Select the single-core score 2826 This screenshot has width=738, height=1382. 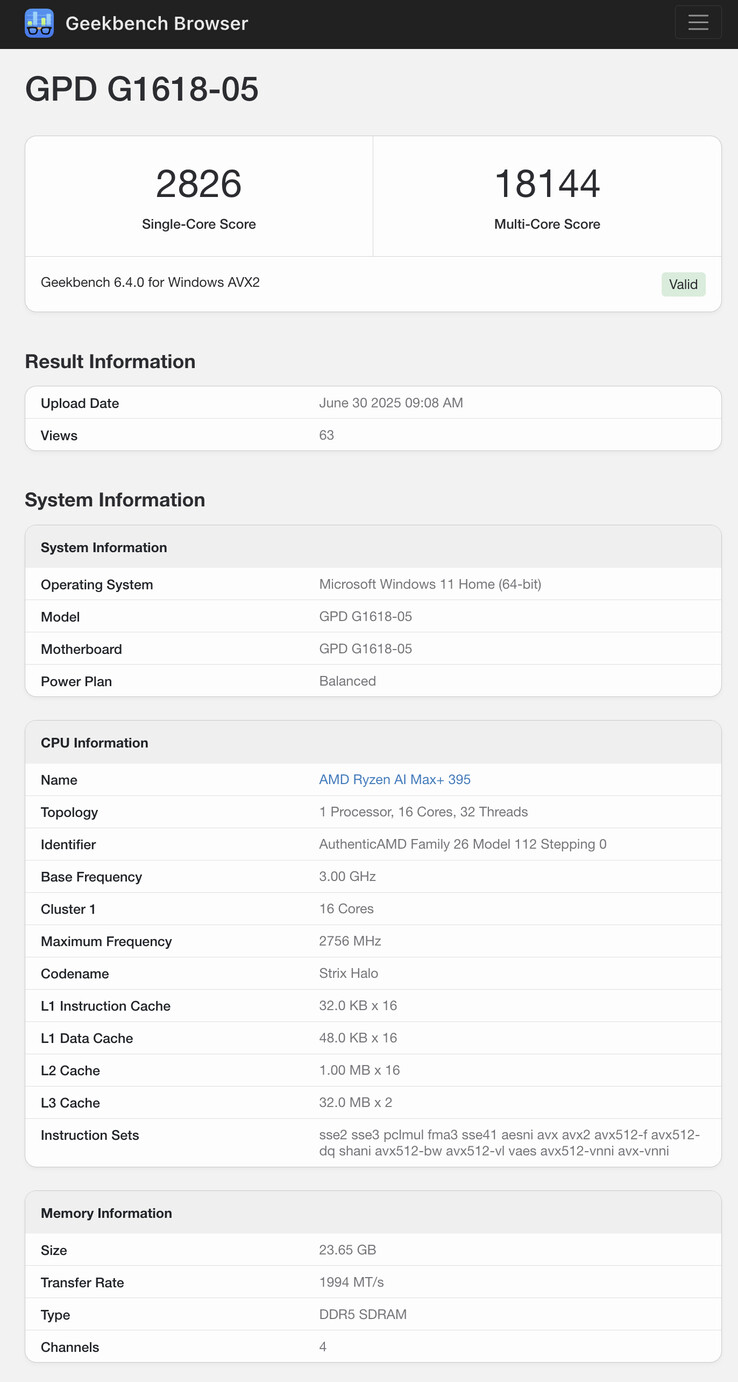click(199, 184)
